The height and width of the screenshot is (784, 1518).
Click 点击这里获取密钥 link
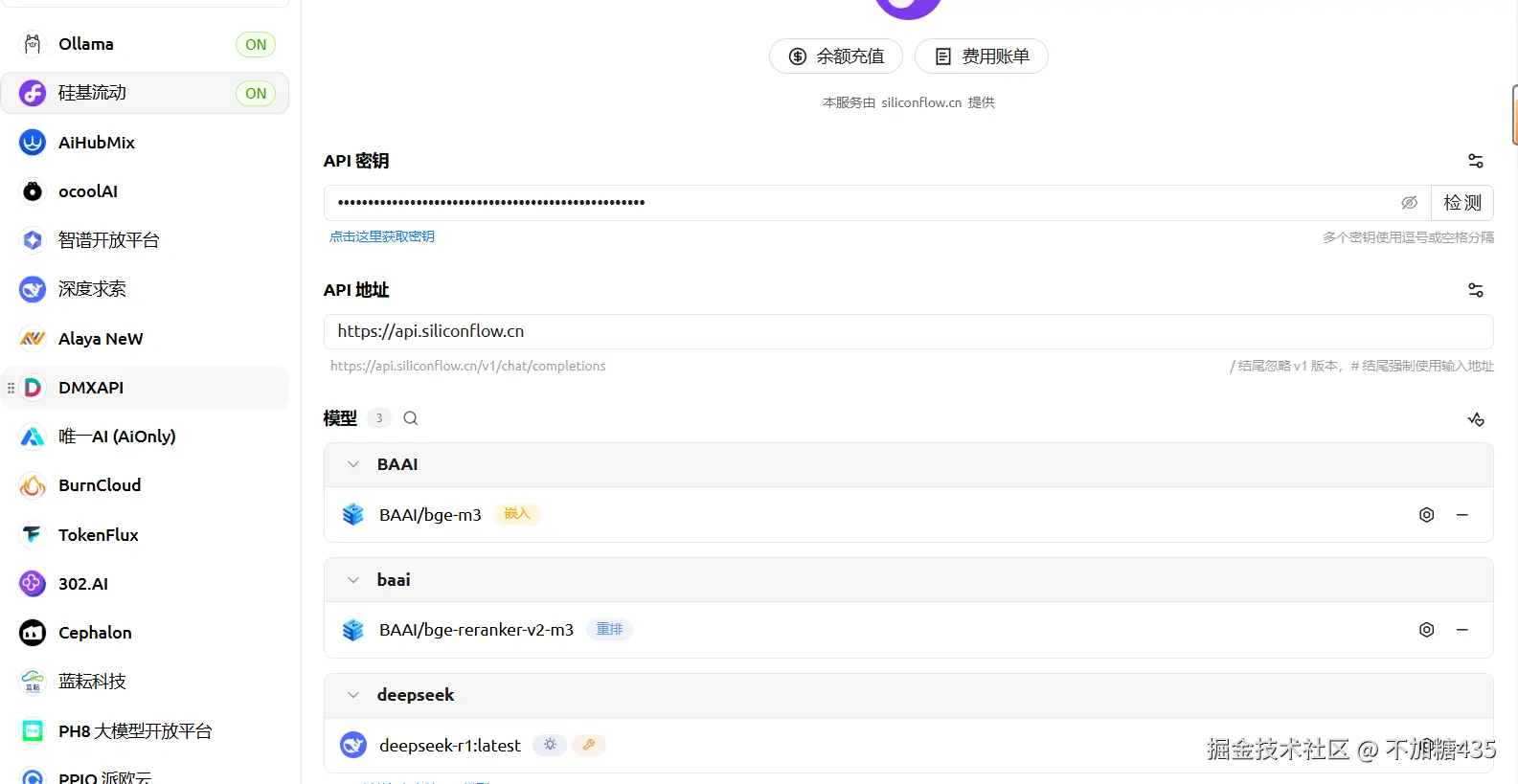(382, 236)
